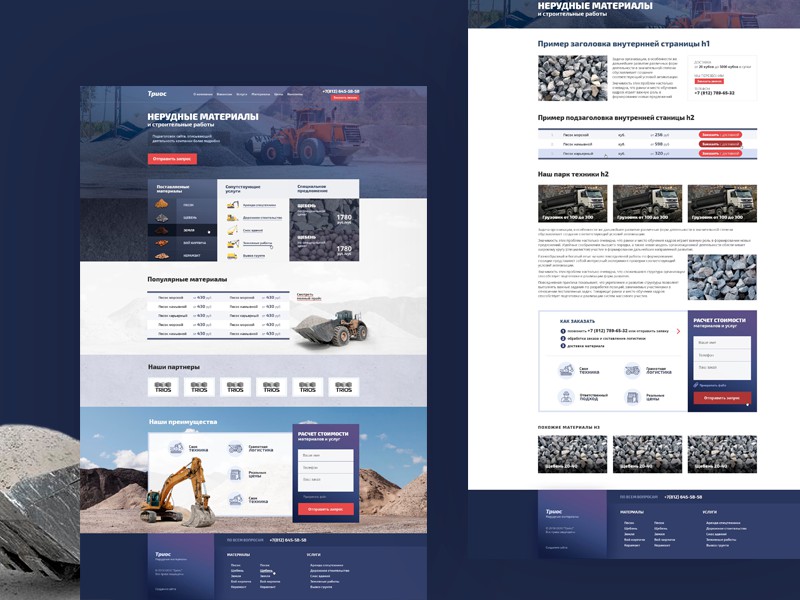Select the keramzit pile icon in the last materials row
Screen dimensions: 800x600
[161, 256]
